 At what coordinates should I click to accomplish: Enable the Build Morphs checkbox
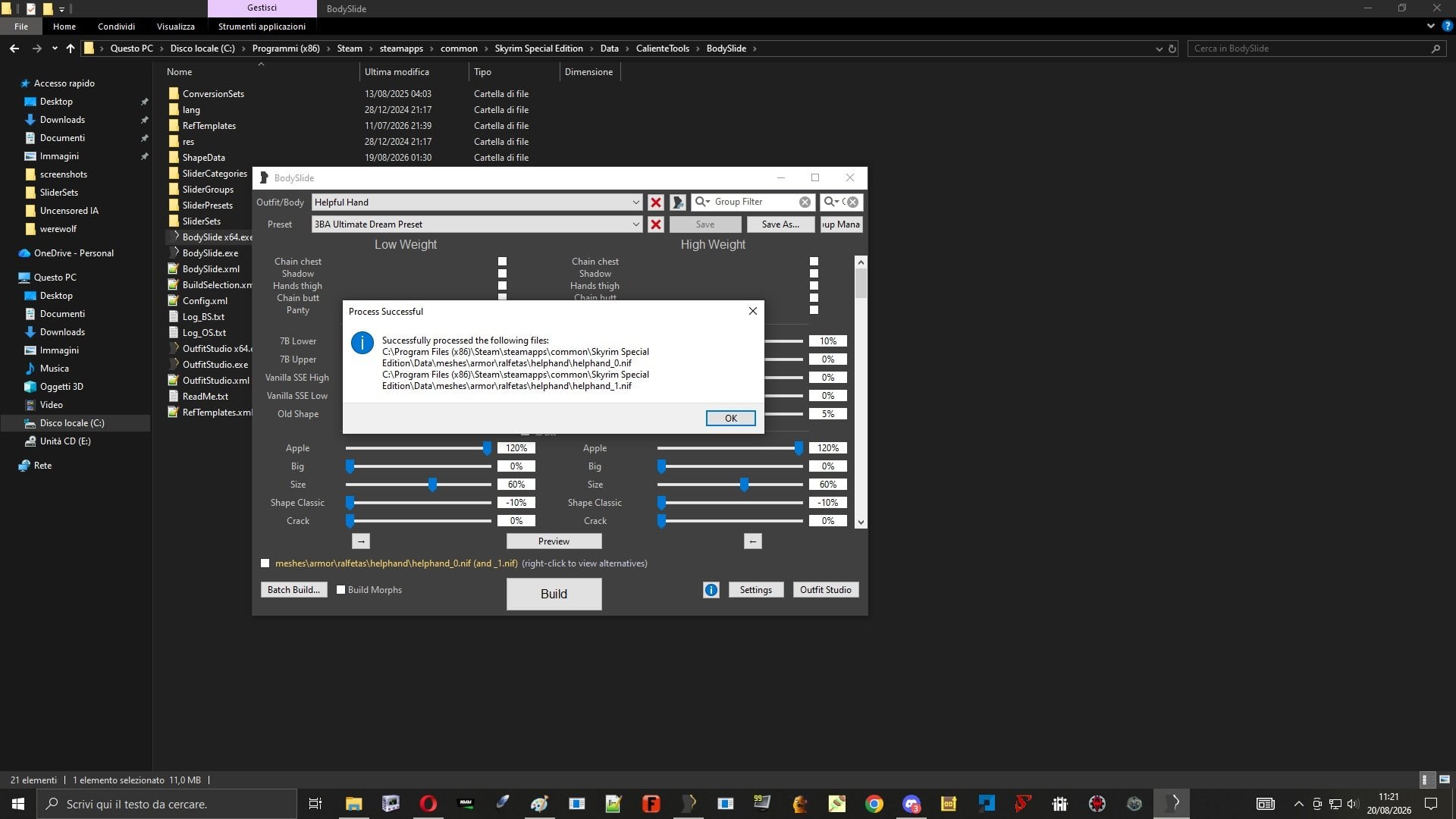click(x=340, y=590)
